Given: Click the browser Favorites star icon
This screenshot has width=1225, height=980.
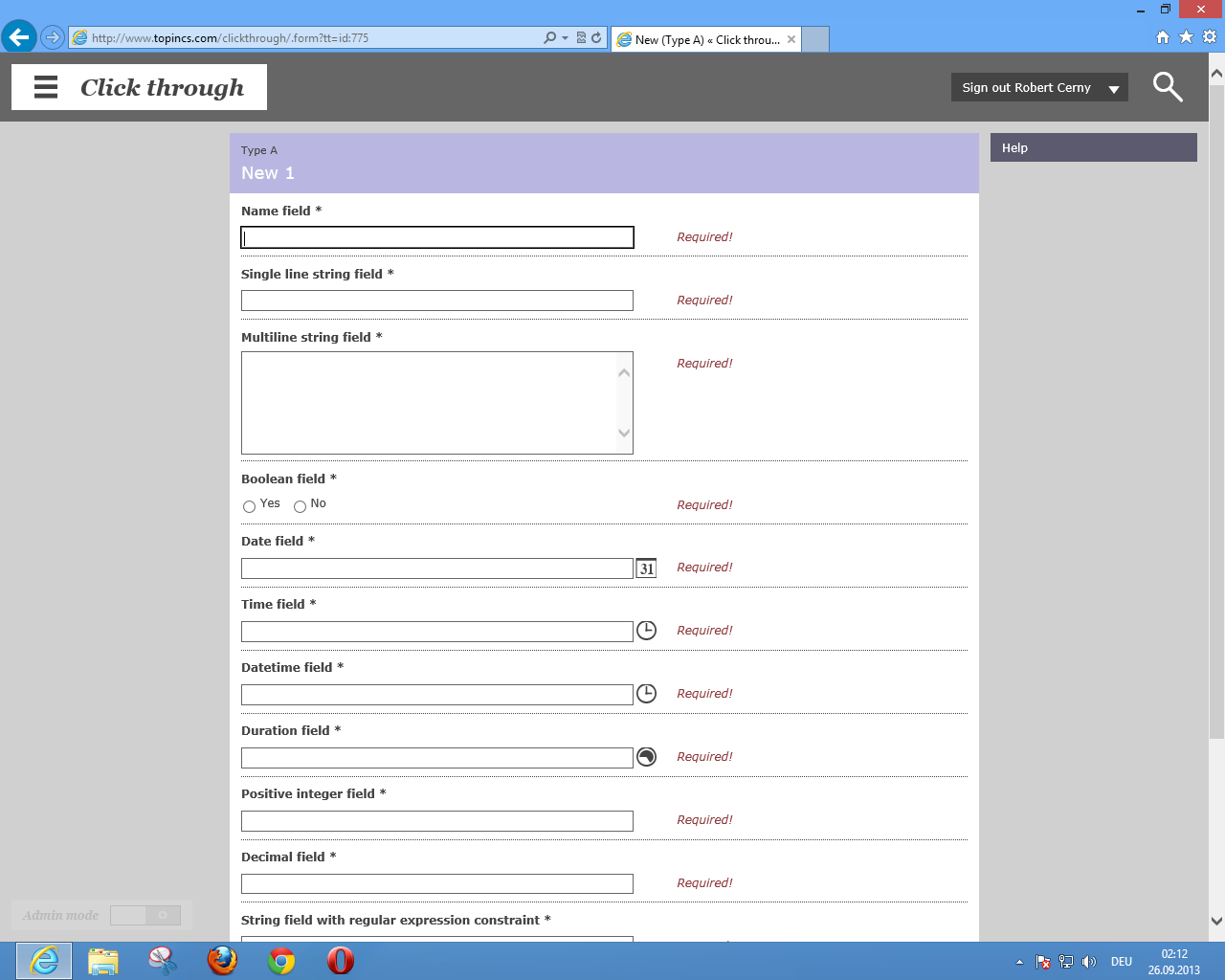Looking at the screenshot, I should pyautogui.click(x=1186, y=37).
